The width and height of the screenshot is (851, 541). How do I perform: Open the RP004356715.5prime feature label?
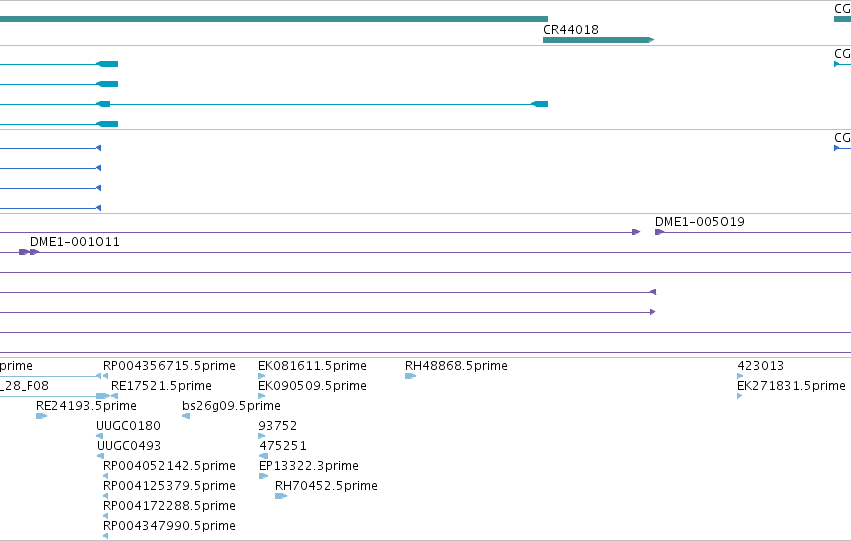169,366
